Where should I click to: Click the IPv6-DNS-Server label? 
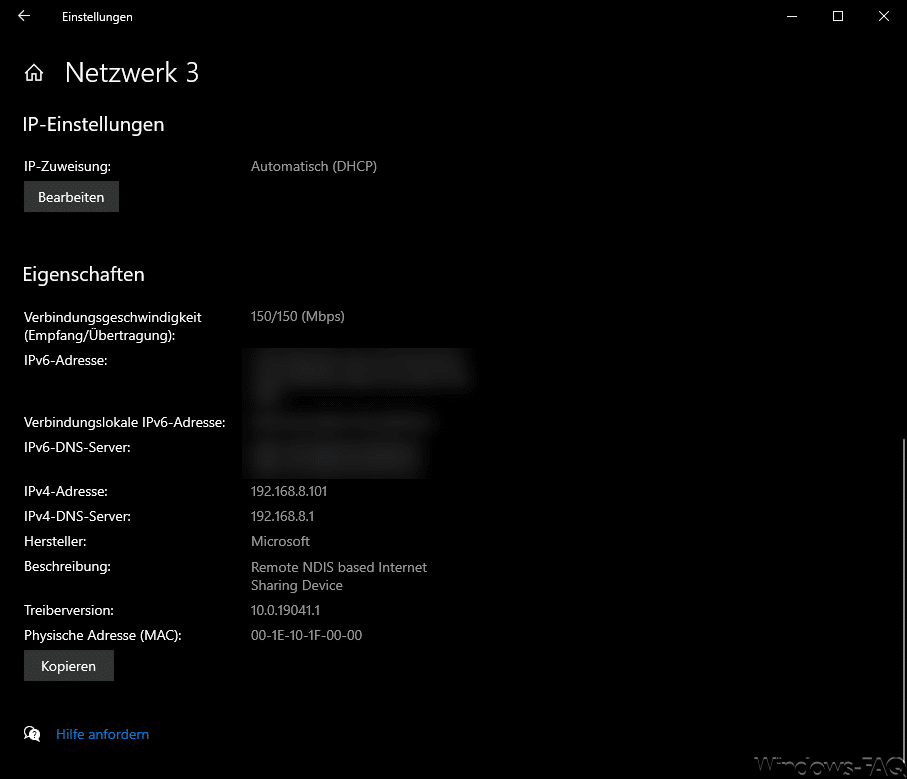[77, 447]
